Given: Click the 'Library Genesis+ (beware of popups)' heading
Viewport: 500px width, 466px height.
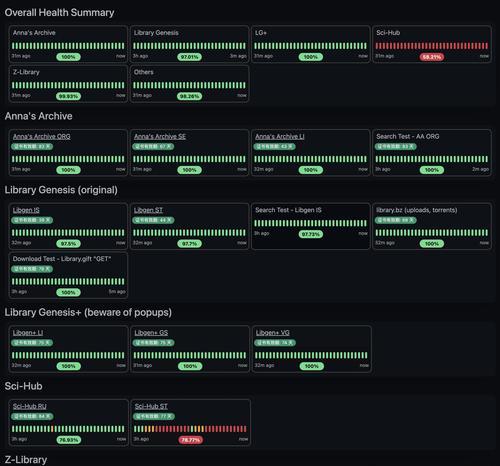Looking at the screenshot, I should [x=88, y=312].
